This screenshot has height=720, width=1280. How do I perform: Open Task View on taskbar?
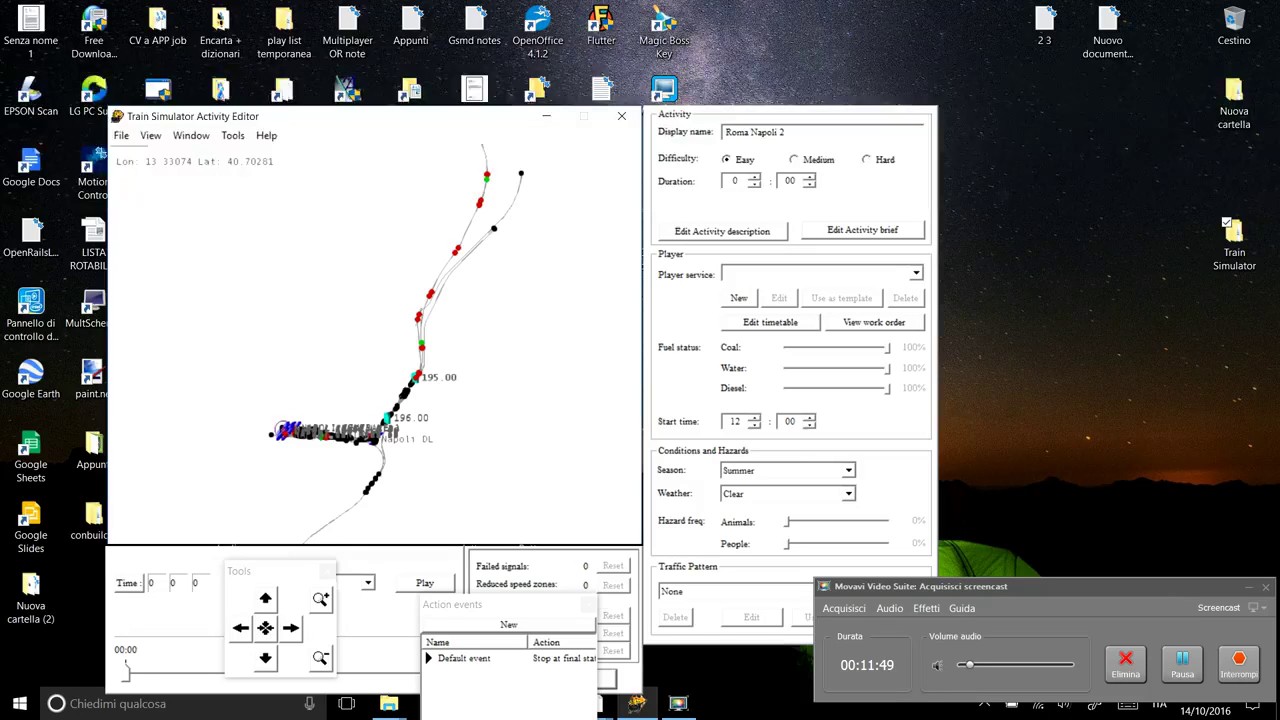pos(346,704)
